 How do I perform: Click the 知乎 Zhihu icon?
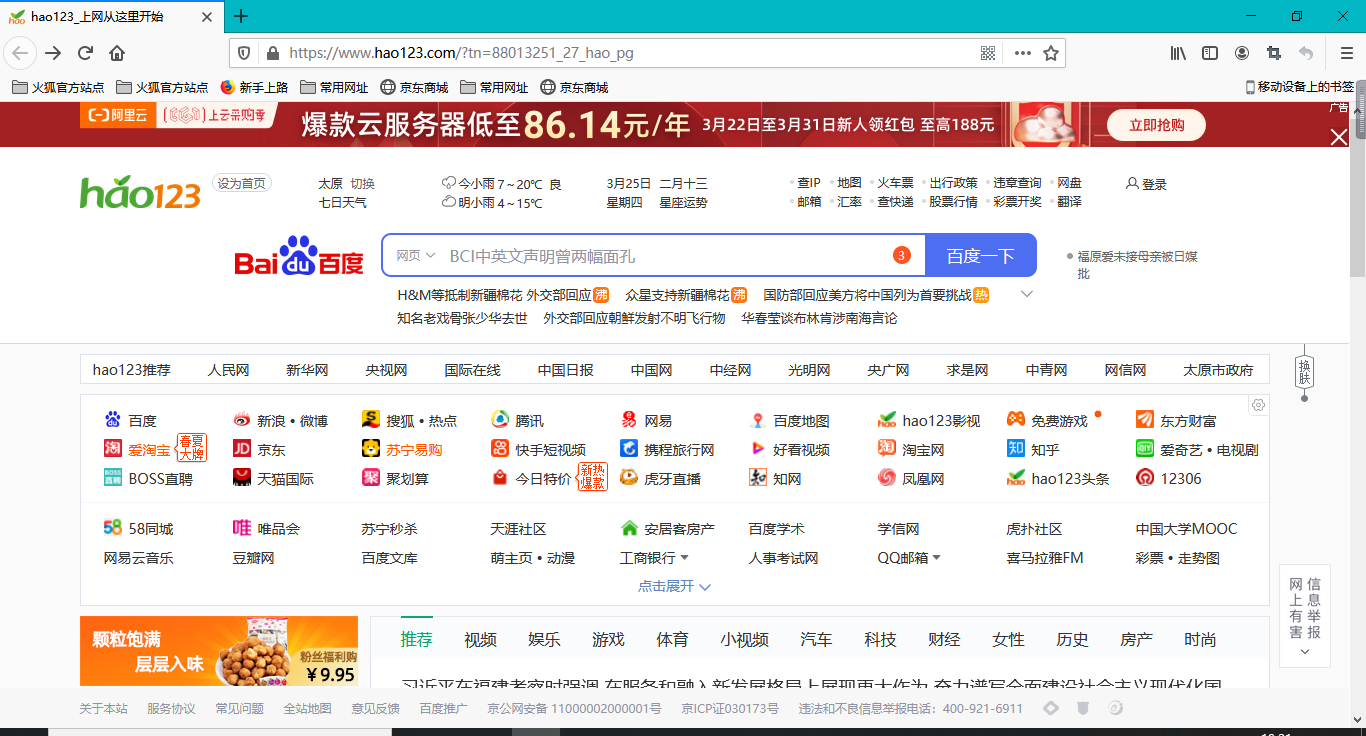tap(1014, 448)
